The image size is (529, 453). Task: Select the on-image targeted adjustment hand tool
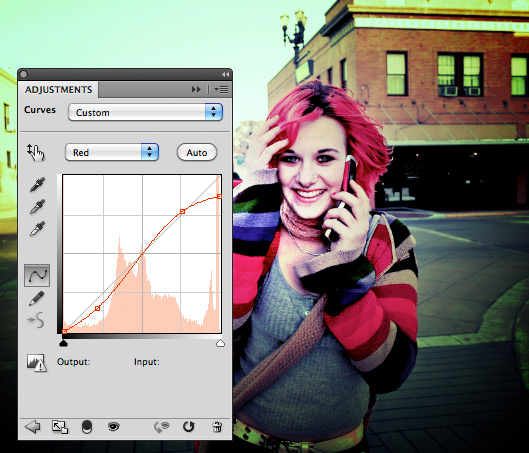click(x=36, y=152)
